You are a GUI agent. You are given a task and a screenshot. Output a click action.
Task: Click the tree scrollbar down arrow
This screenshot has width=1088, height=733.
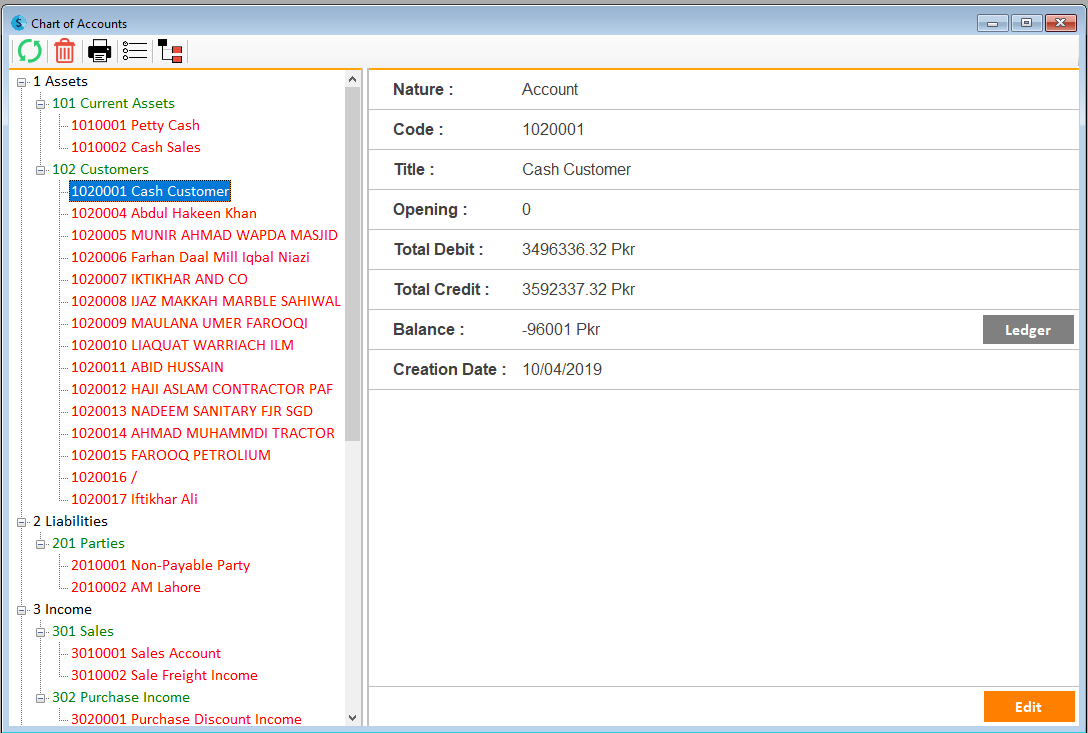[x=352, y=718]
